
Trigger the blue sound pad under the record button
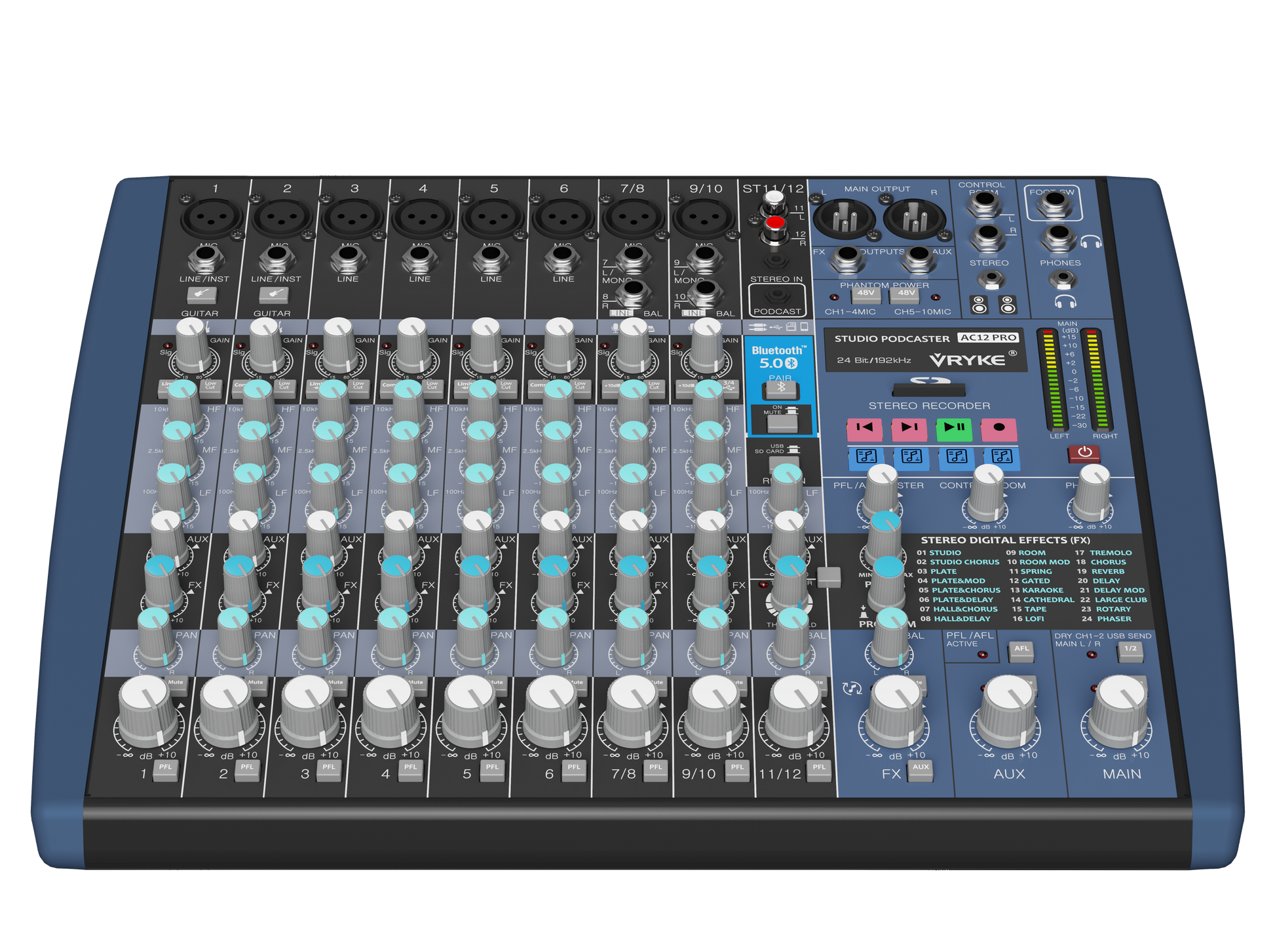pyautogui.click(x=1002, y=458)
